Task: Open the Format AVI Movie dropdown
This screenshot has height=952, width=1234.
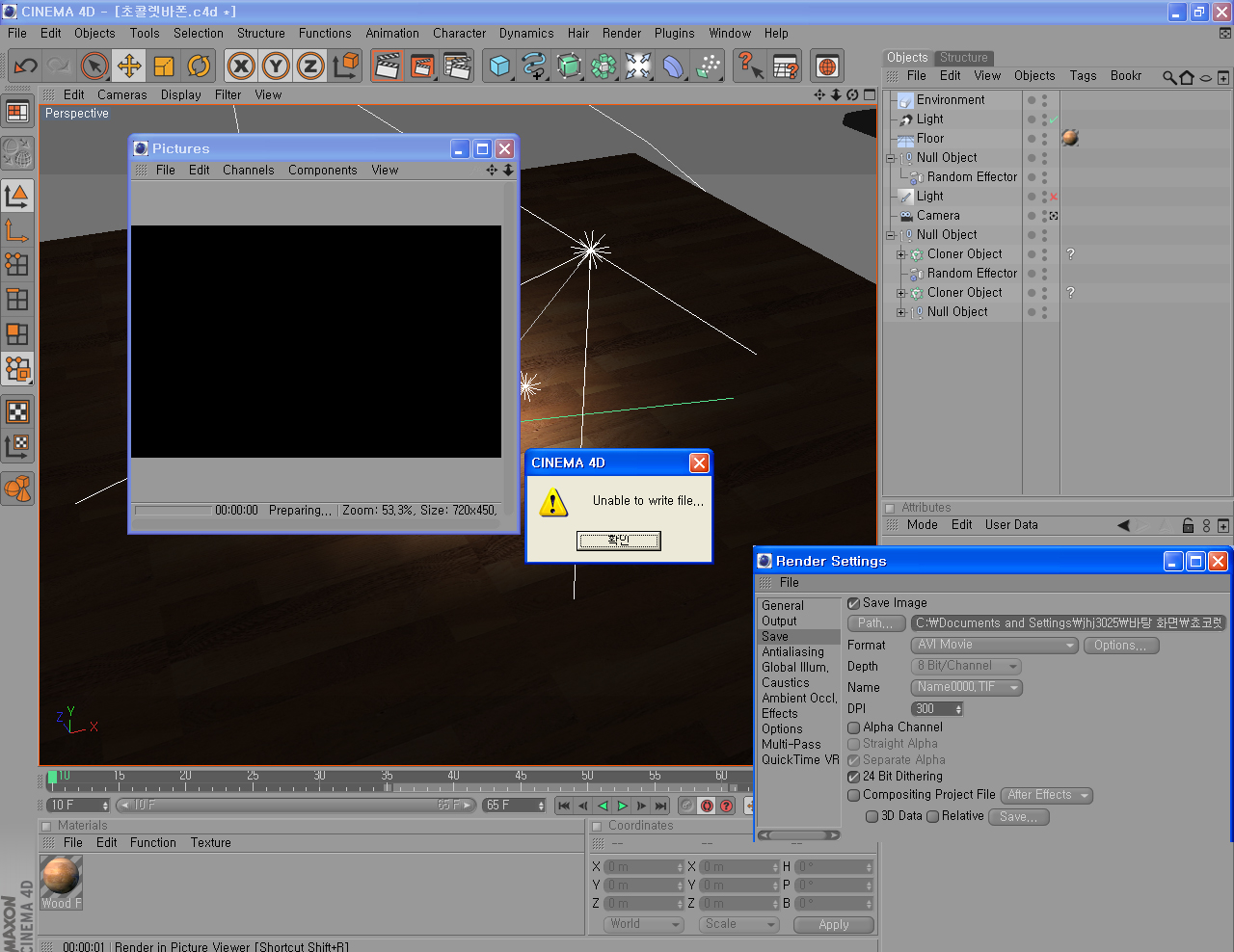Action: (x=994, y=646)
